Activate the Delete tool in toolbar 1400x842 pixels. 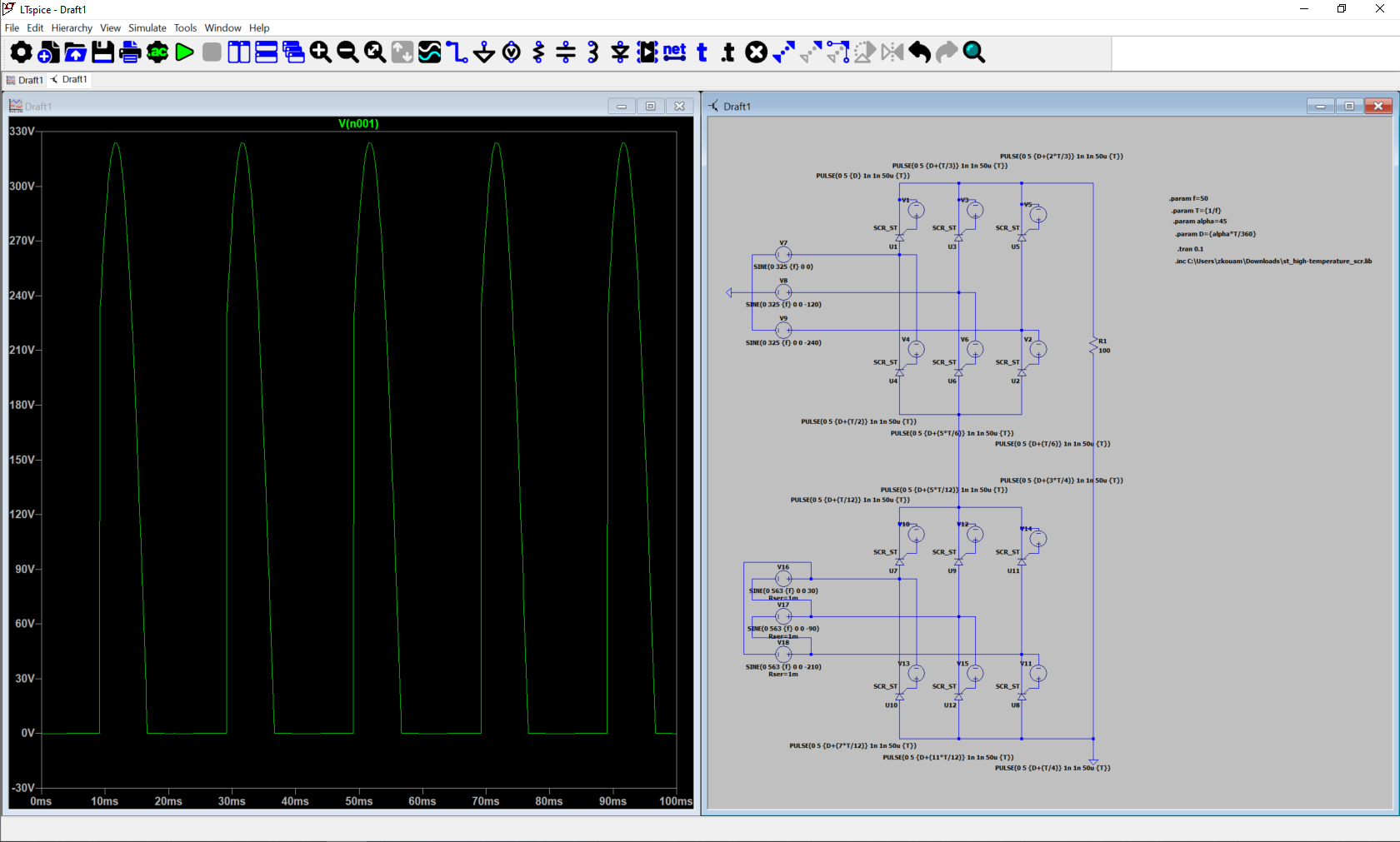click(756, 52)
